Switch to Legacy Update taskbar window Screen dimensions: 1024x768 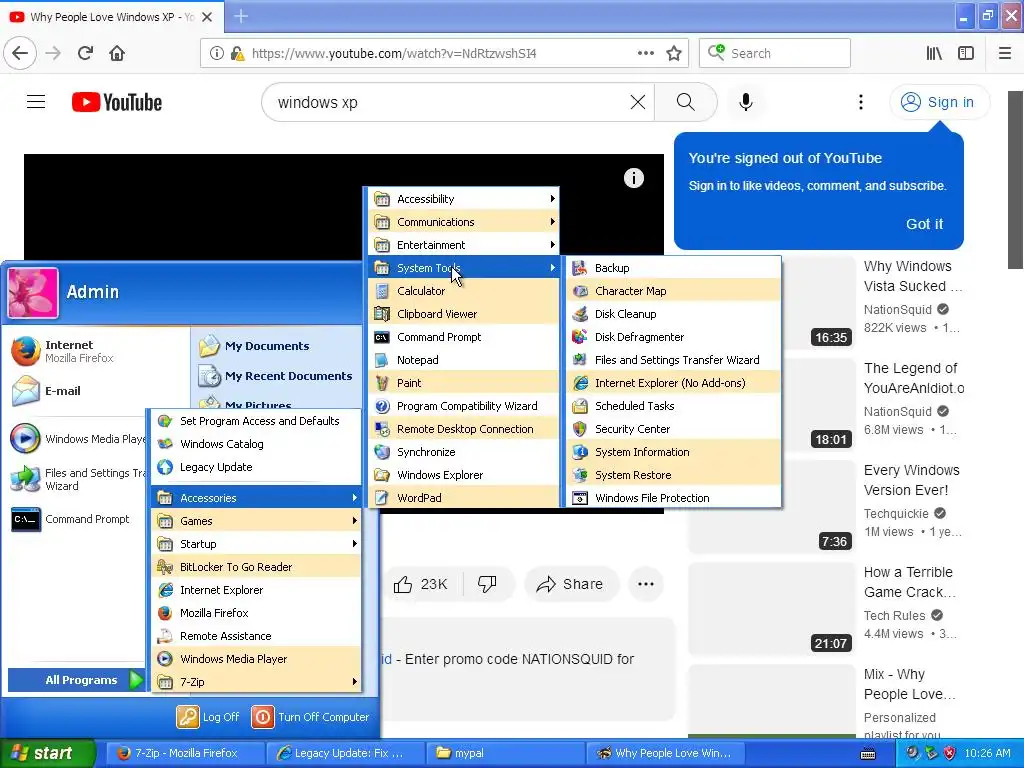[x=344, y=753]
